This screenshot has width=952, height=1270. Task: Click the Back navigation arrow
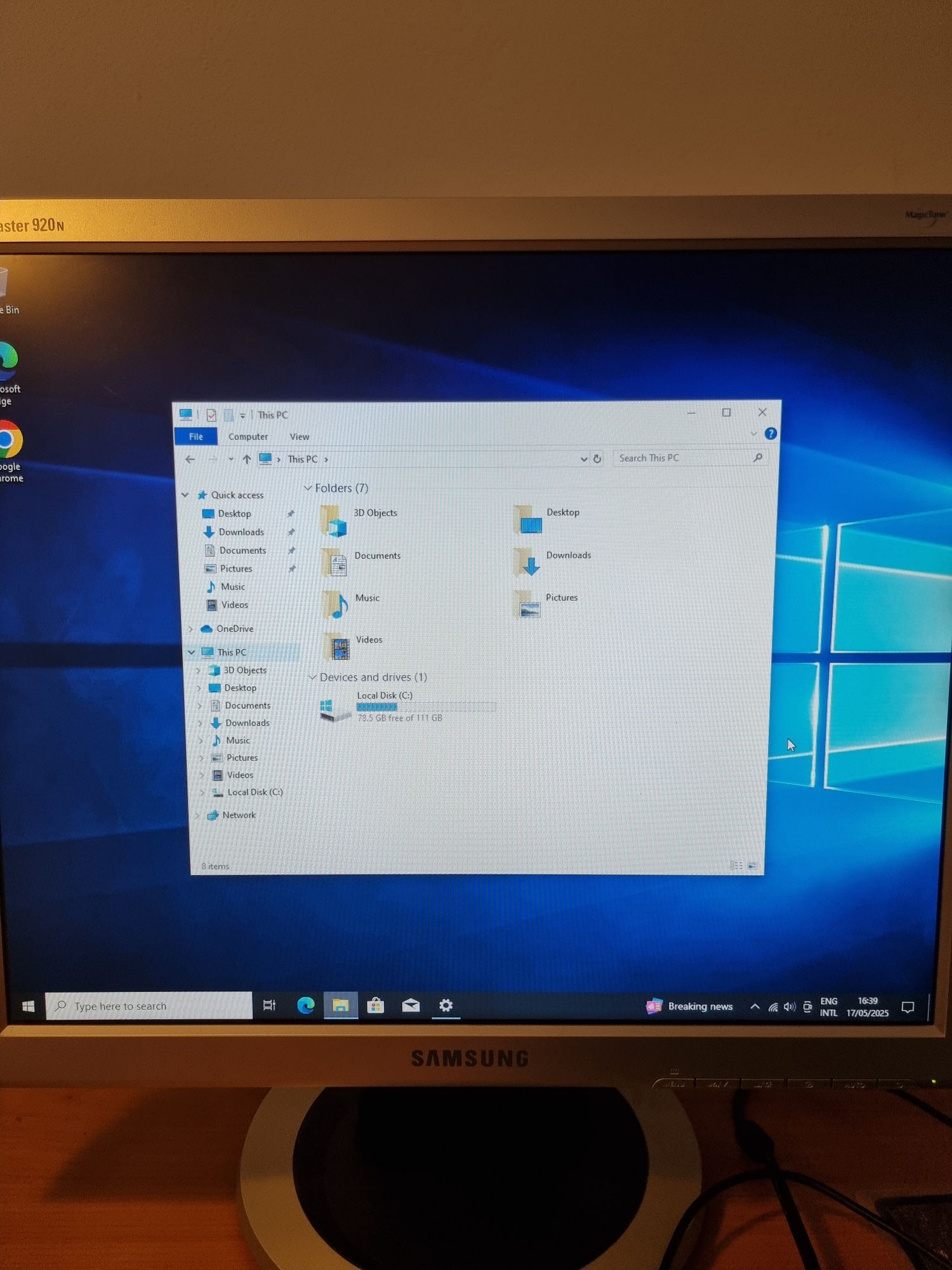[x=190, y=459]
